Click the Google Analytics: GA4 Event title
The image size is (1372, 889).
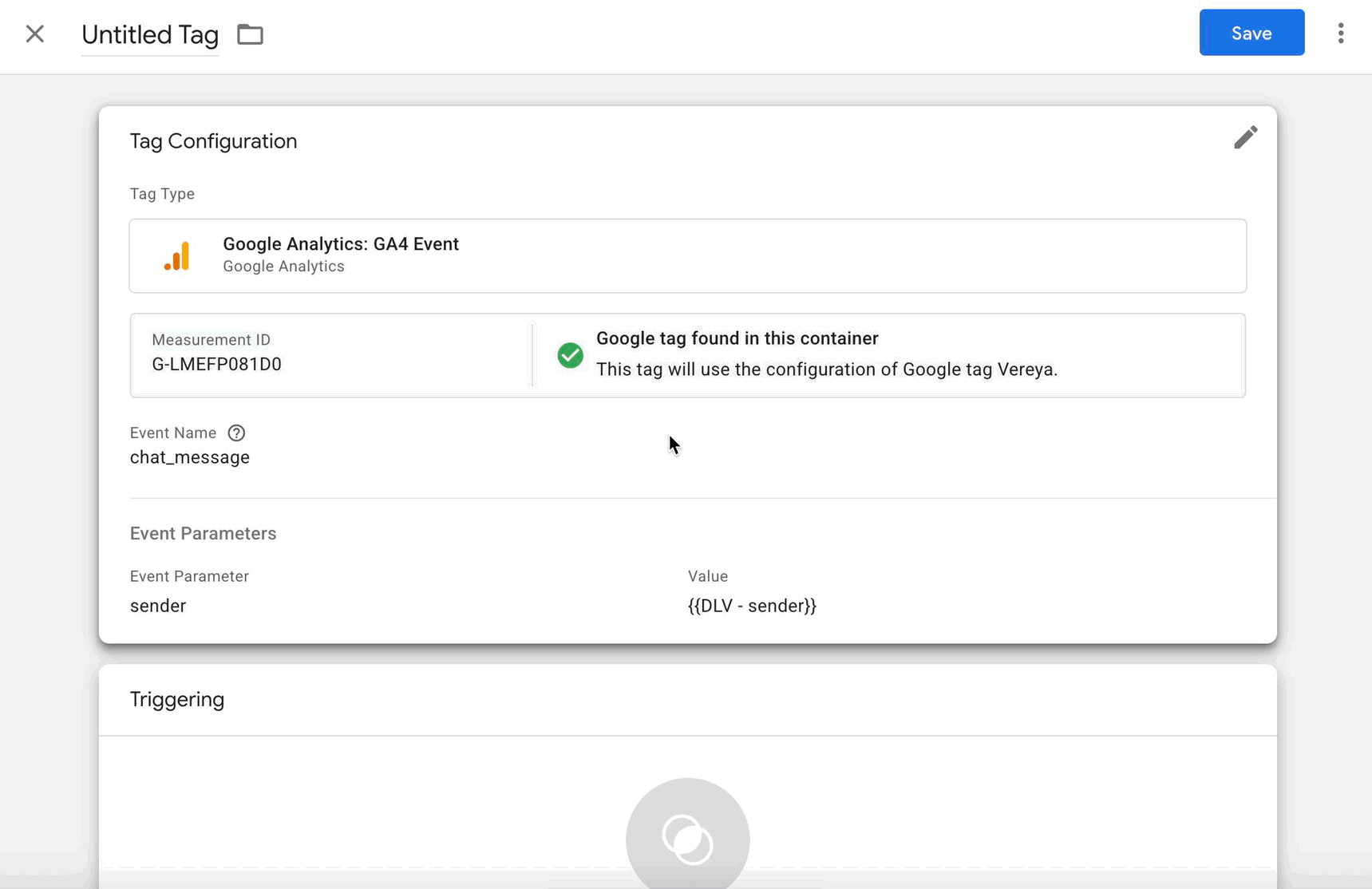341,244
